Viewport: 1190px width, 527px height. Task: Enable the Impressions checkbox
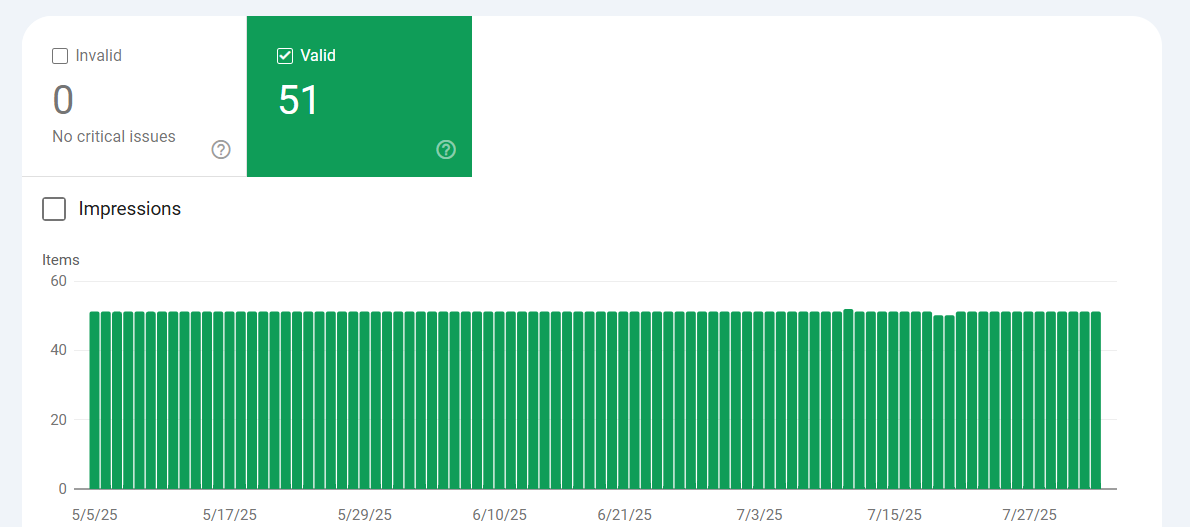[x=54, y=209]
